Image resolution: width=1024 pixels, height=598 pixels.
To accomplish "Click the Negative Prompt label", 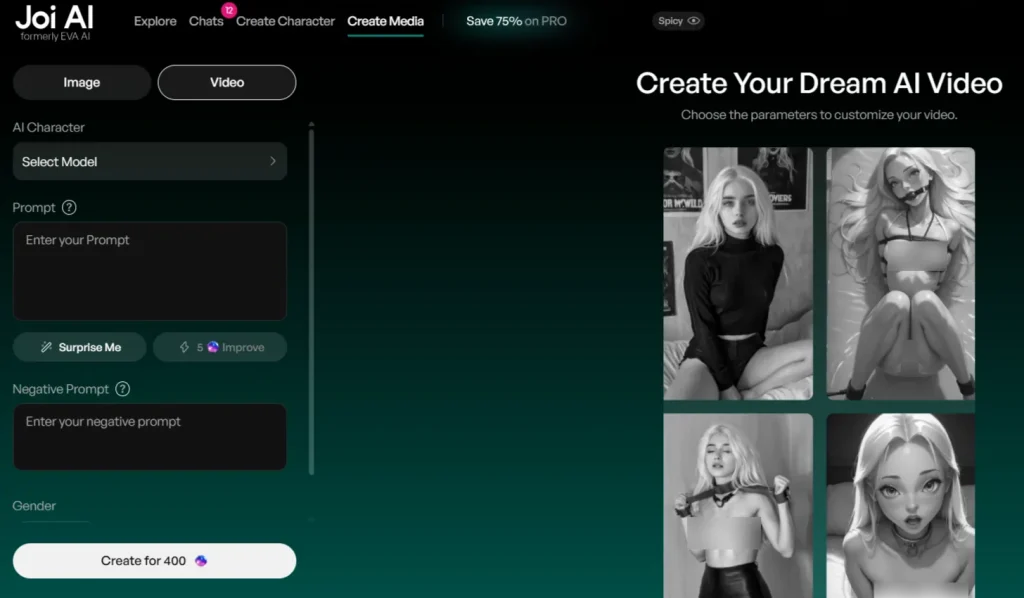I will coord(61,389).
